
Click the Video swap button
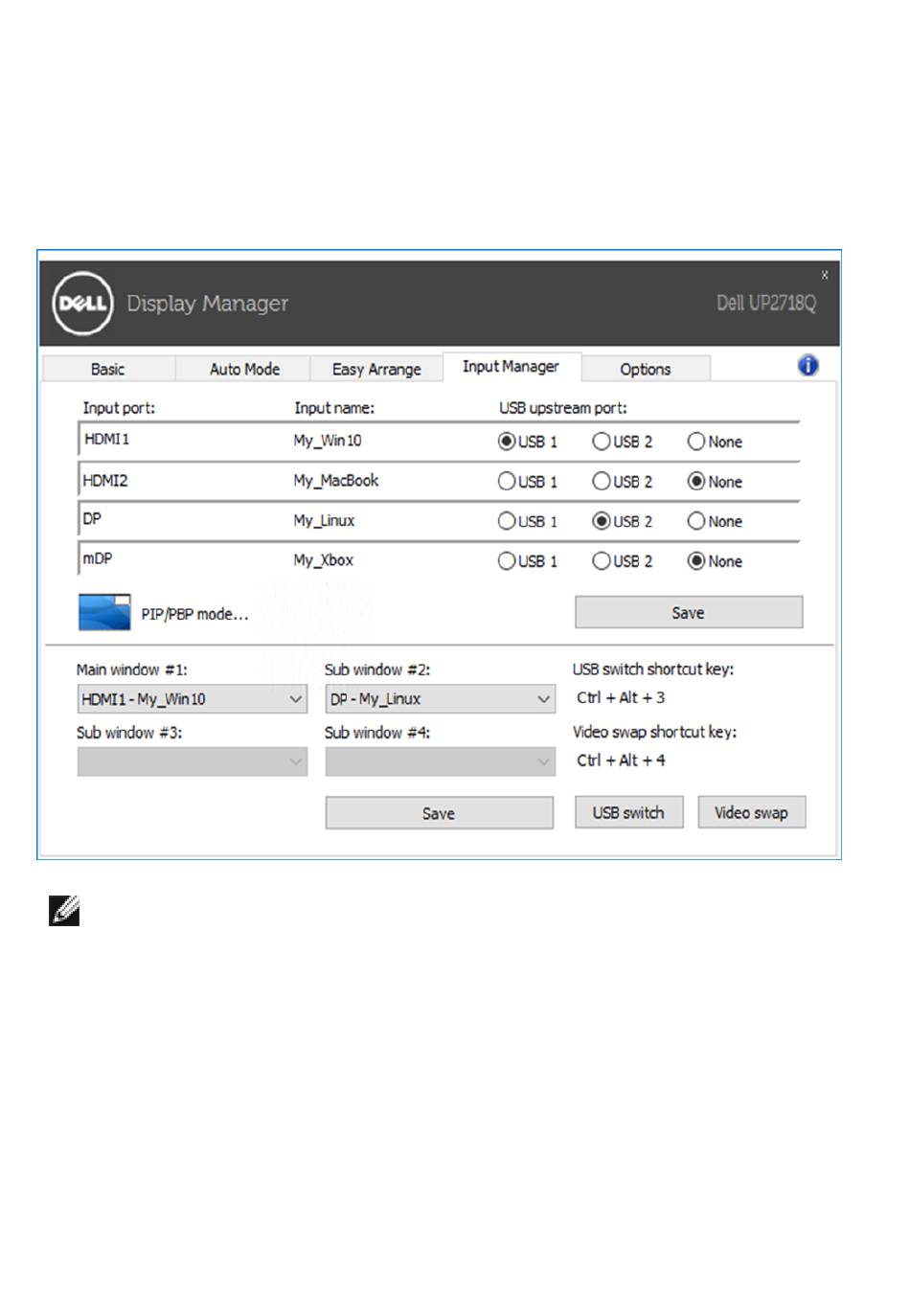(x=751, y=812)
